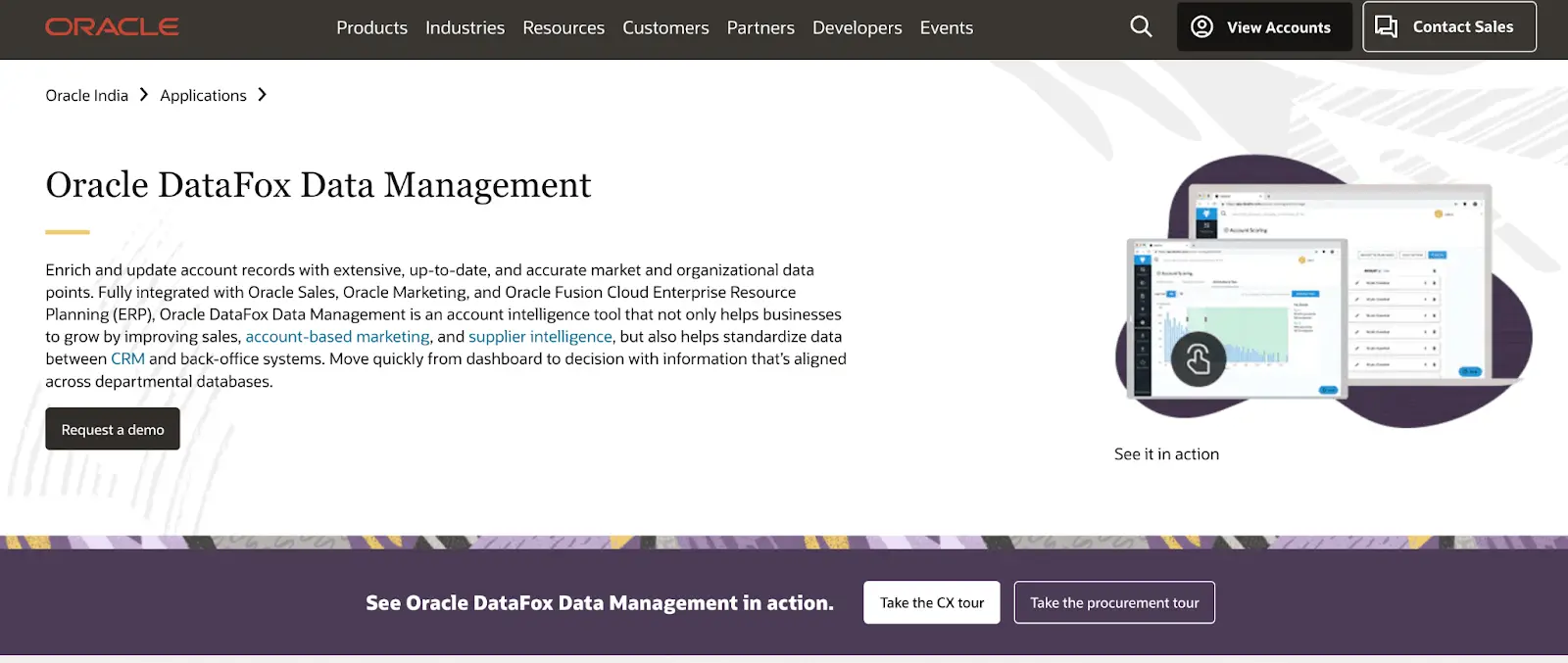This screenshot has height=663, width=1568.
Task: Click the Oracle logo
Action: point(112,27)
